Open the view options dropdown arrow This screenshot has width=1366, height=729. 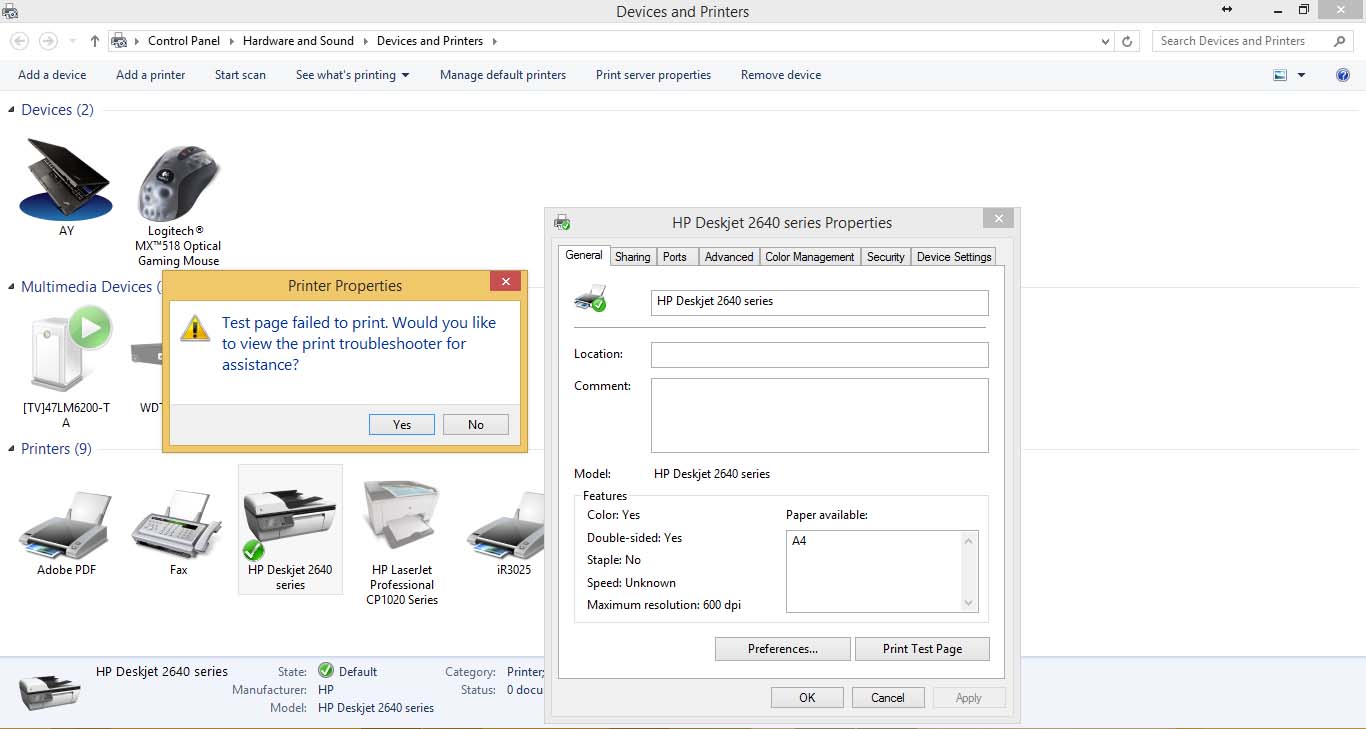pyautogui.click(x=1301, y=75)
